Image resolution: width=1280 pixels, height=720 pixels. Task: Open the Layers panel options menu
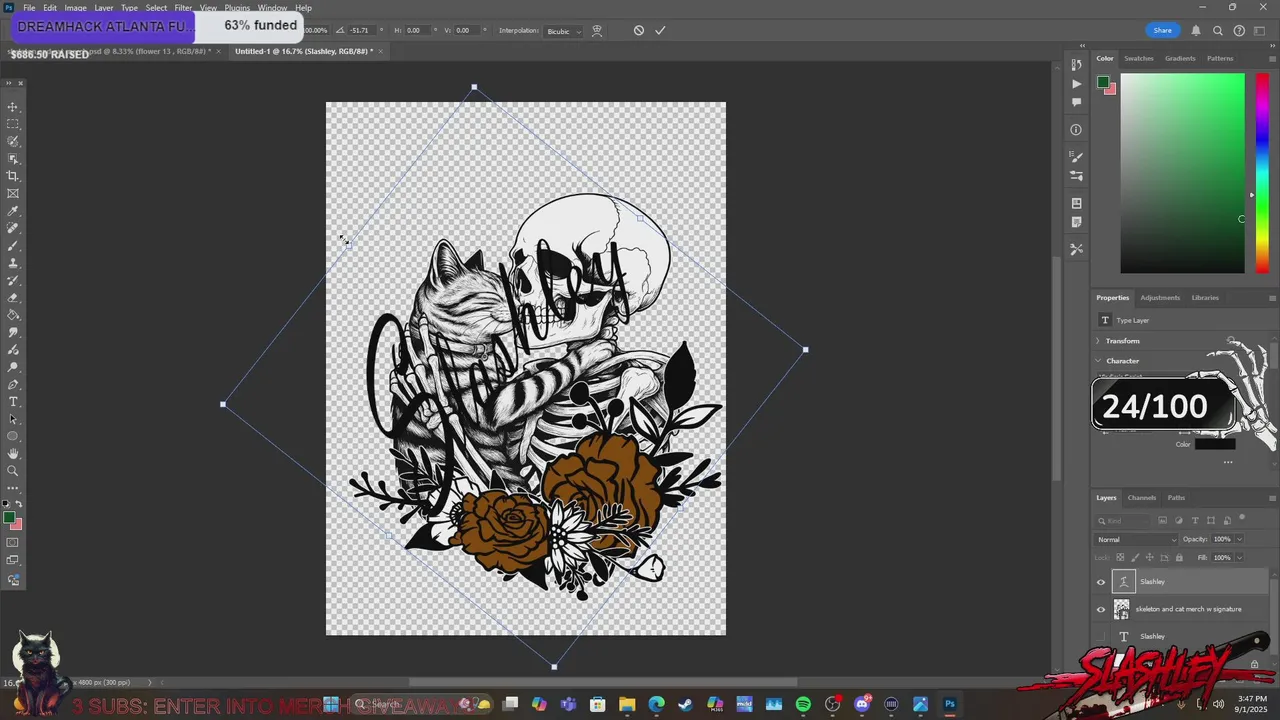1272,498
